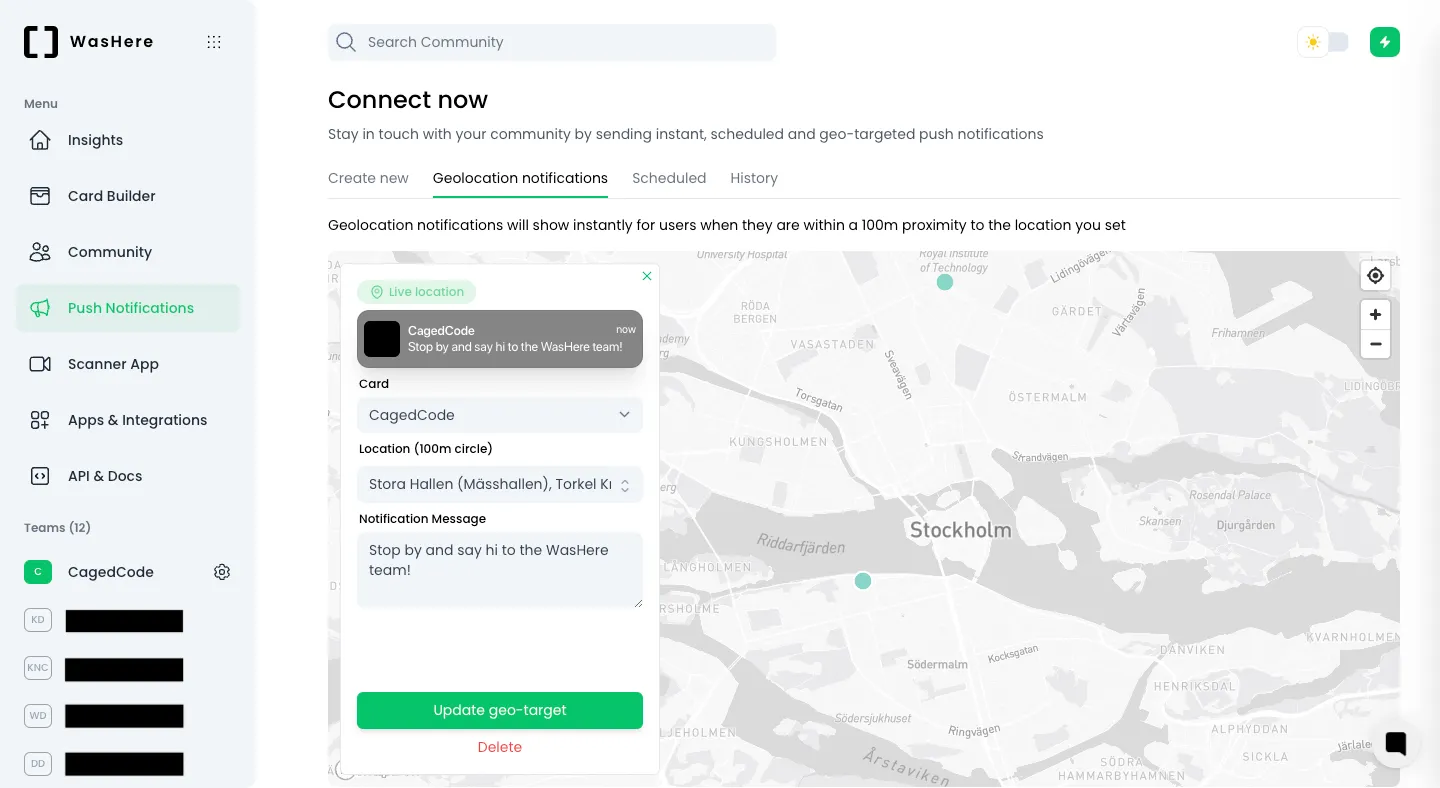Switch to the History tab
This screenshot has width=1440, height=788.
point(754,178)
